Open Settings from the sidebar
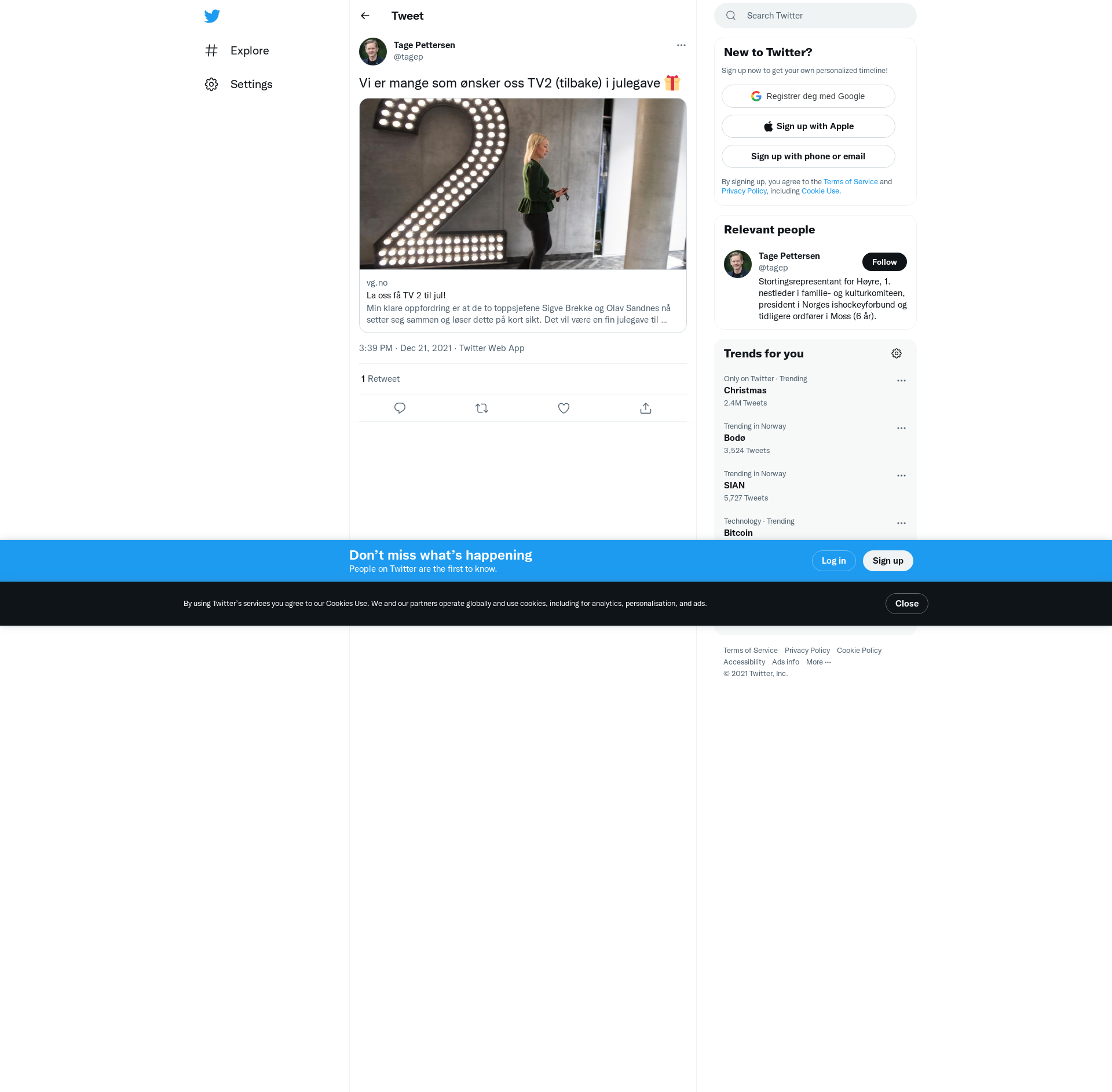The image size is (1112, 1092). coord(239,84)
